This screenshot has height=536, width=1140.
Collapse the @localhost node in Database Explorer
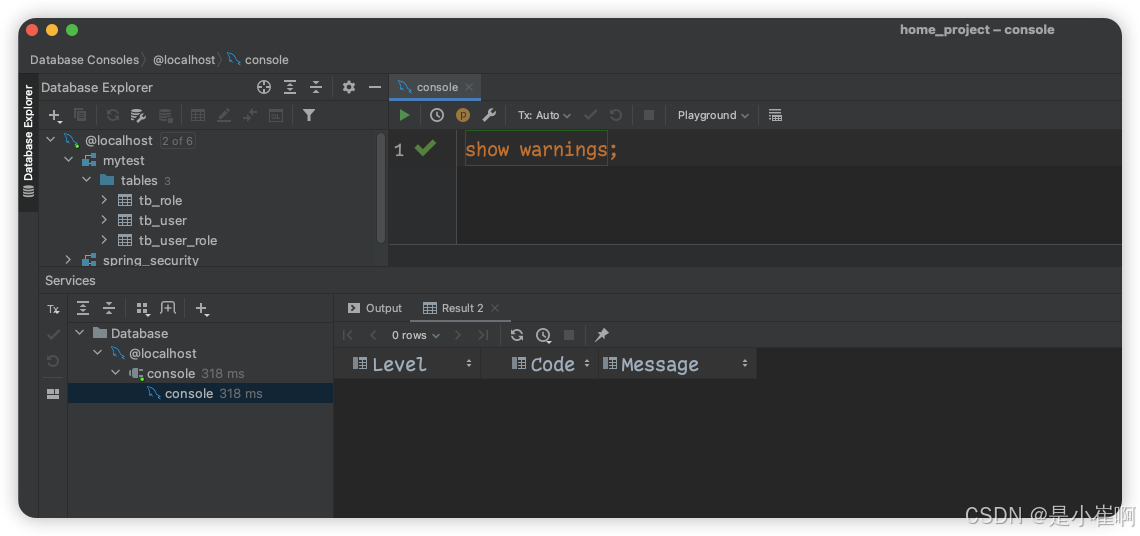click(51, 140)
